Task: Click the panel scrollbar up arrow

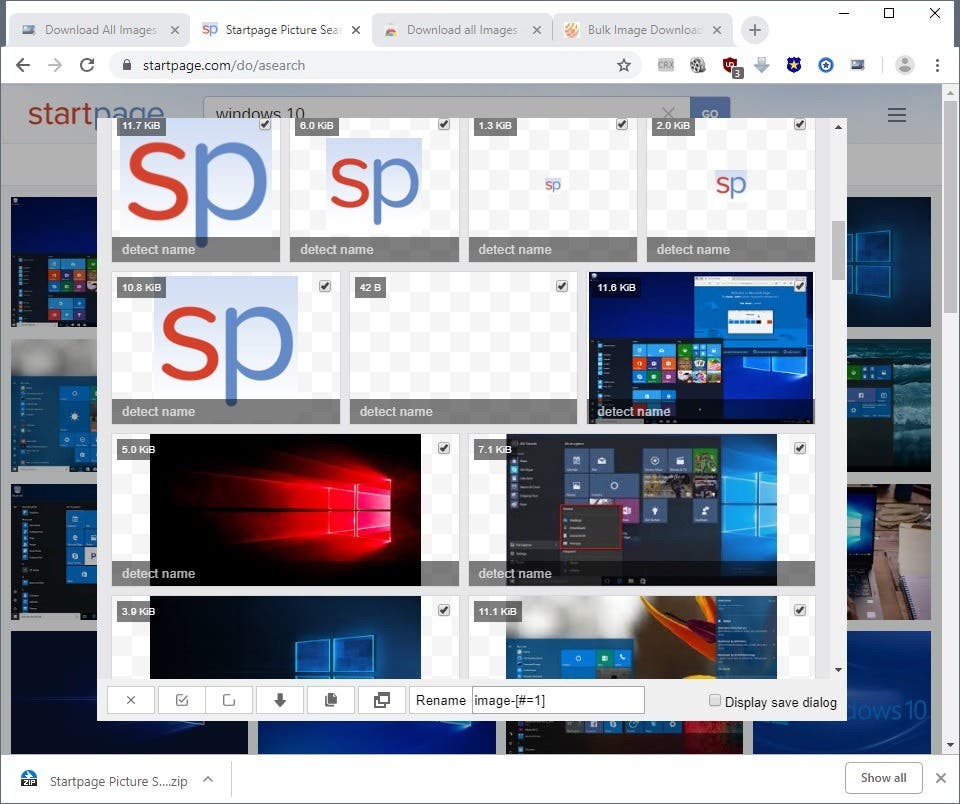Action: 838,127
